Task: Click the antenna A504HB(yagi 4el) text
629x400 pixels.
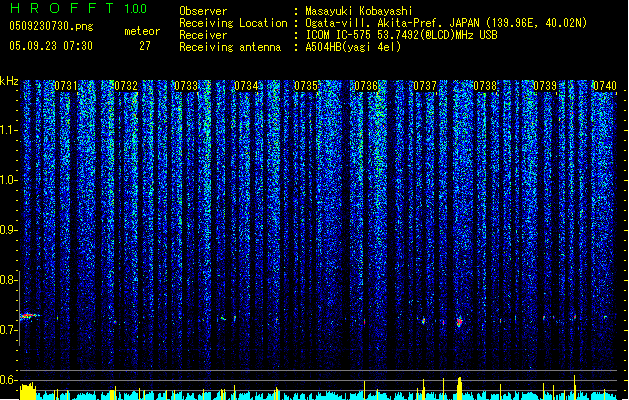Action: (x=353, y=47)
